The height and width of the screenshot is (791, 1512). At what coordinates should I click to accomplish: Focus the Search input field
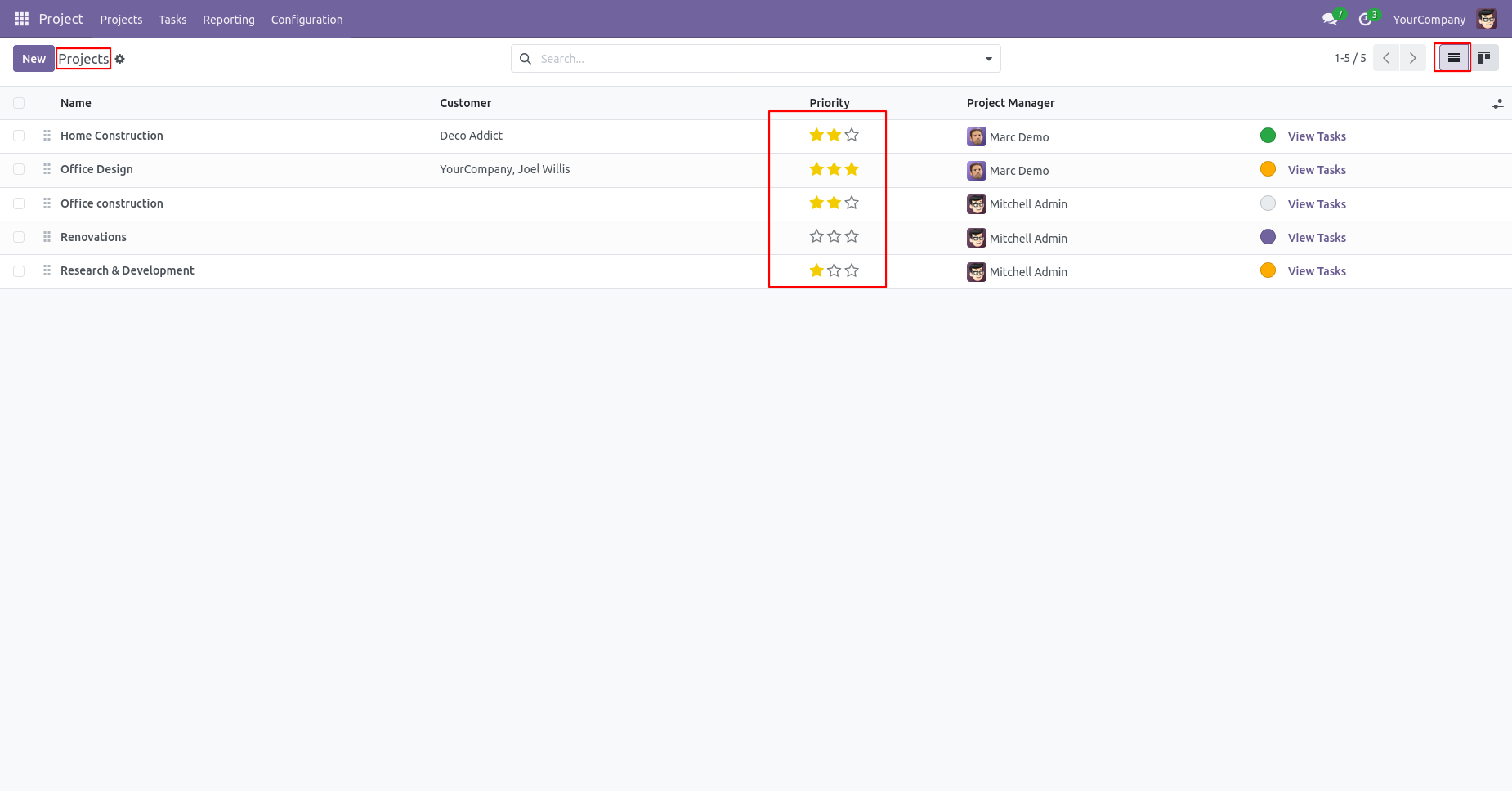click(x=756, y=59)
